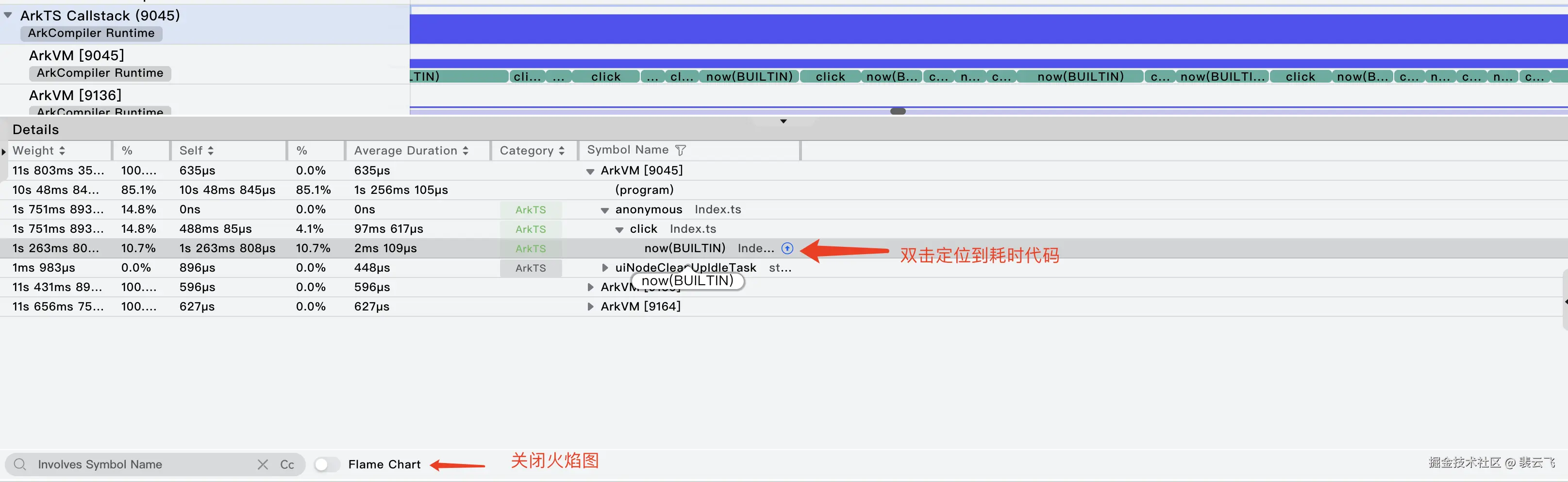Click the weight cell '11s 656ms 75...'
1568x482 pixels.
[x=58, y=307]
